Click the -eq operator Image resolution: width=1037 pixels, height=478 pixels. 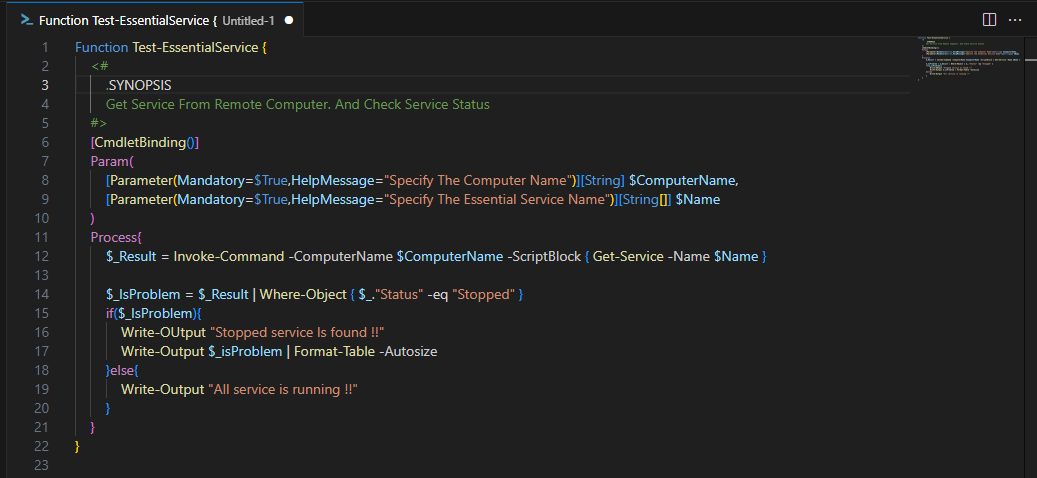click(438, 294)
